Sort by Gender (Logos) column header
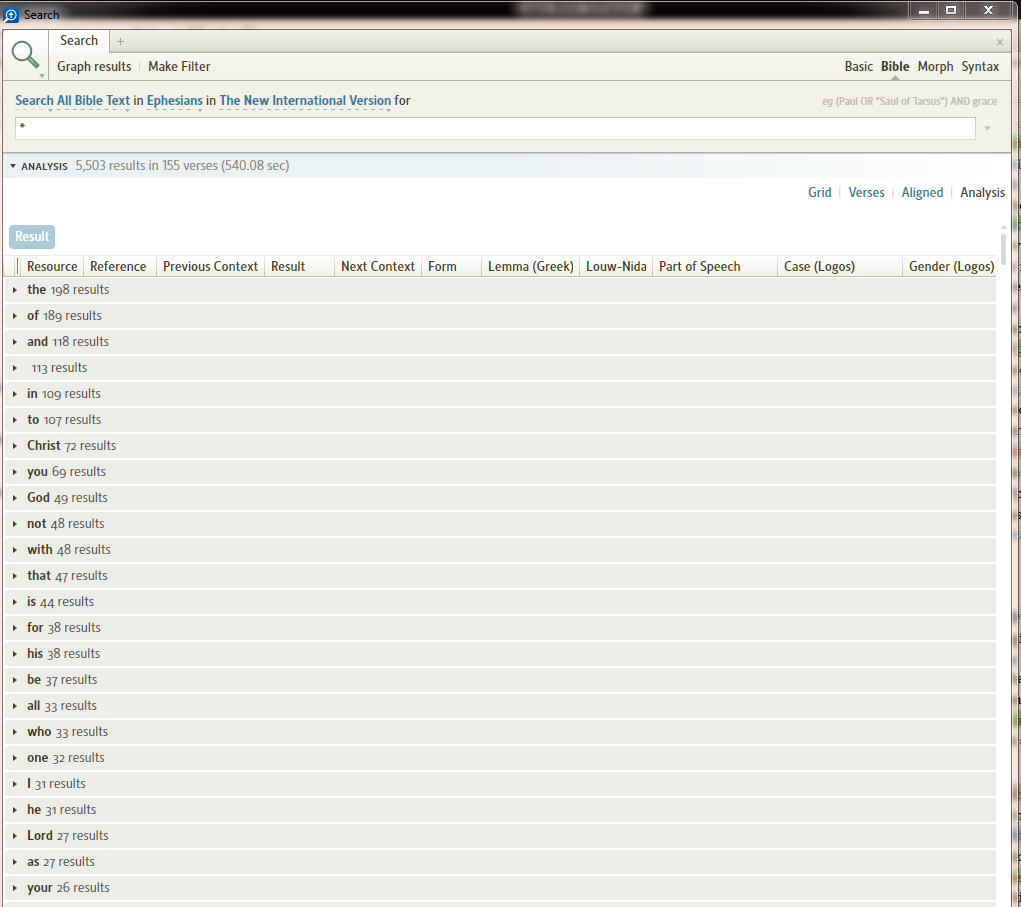Image resolution: width=1021 pixels, height=907 pixels. pyautogui.click(x=951, y=266)
